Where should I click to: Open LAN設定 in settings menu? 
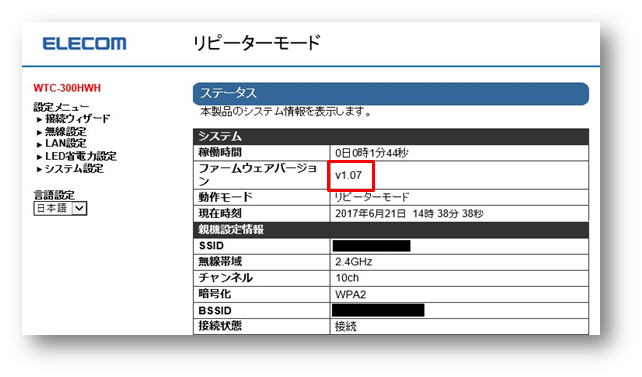tap(66, 143)
